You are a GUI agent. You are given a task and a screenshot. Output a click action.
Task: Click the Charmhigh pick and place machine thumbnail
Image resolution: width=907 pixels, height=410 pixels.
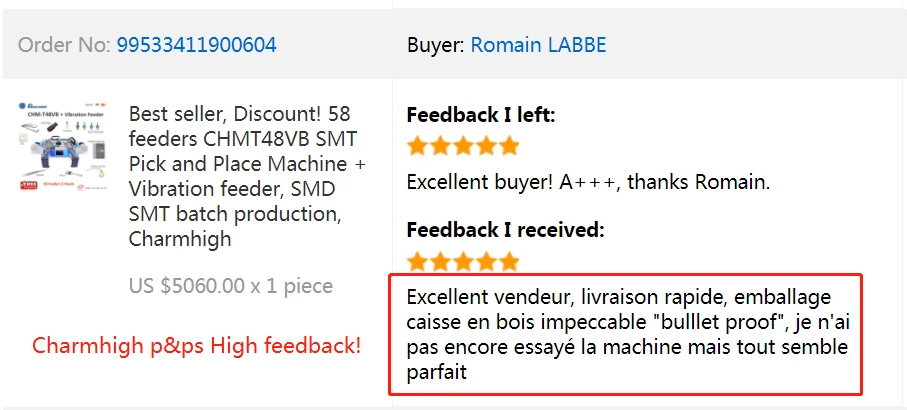click(63, 147)
